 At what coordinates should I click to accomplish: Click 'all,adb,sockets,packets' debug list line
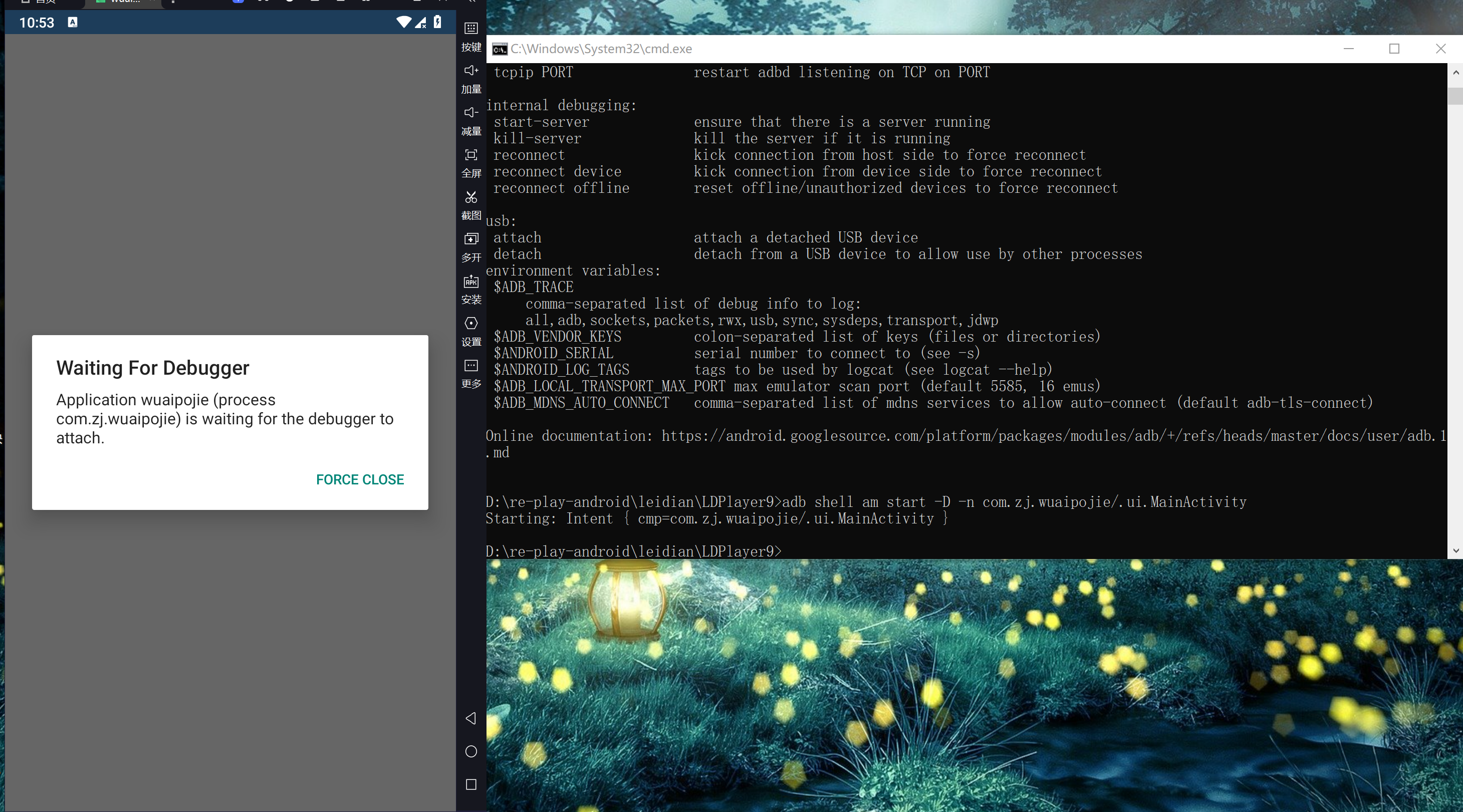(762, 320)
